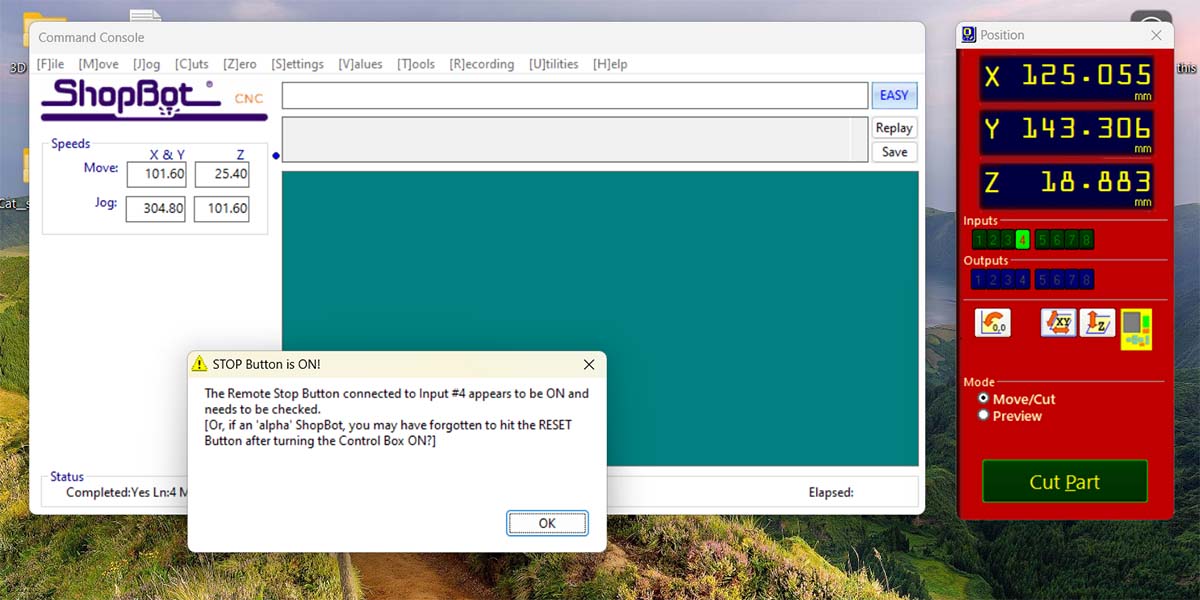
Task: Click the Speeds group label
Action: point(71,144)
